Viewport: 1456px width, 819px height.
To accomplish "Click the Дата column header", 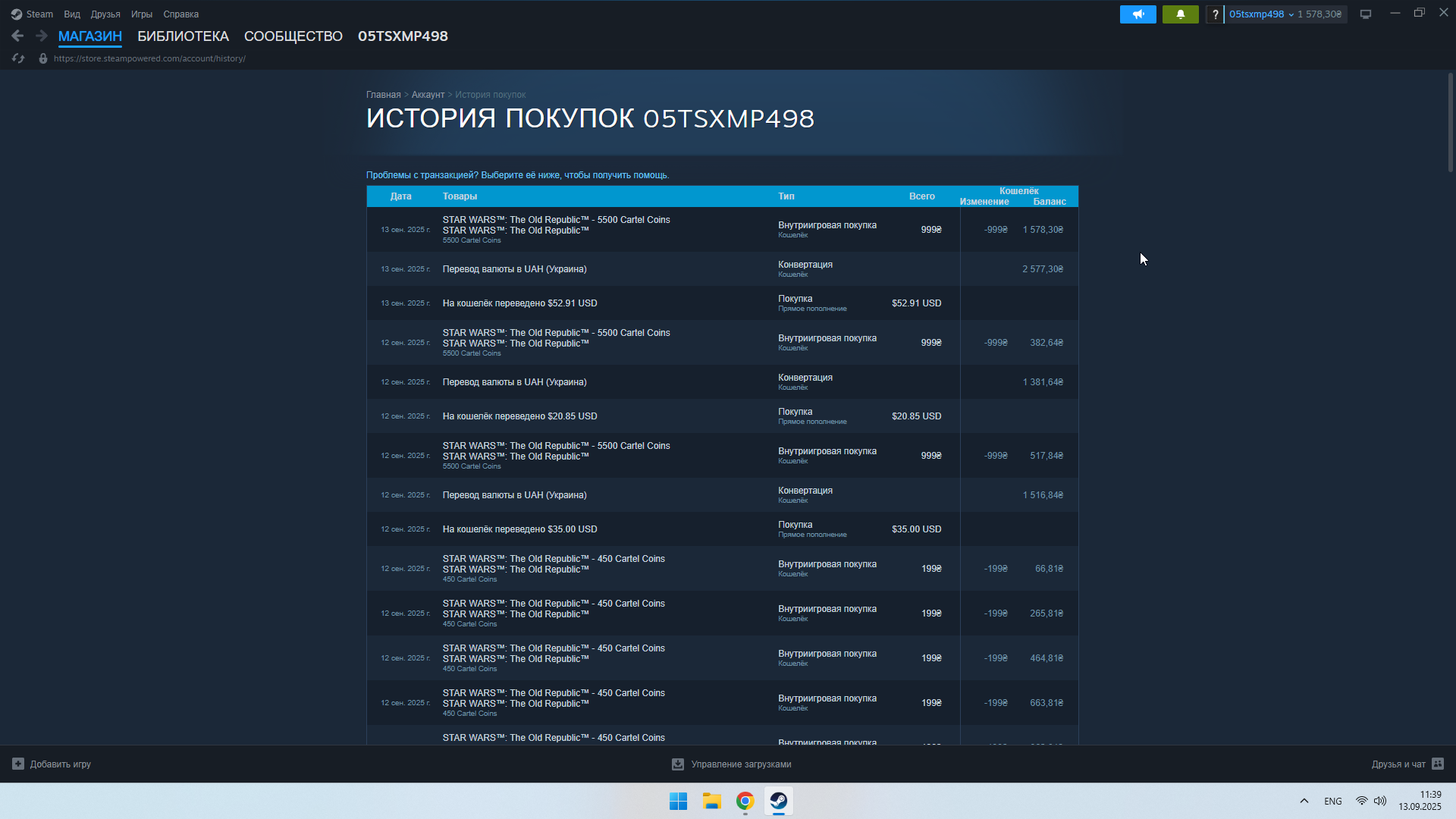I will tap(400, 196).
